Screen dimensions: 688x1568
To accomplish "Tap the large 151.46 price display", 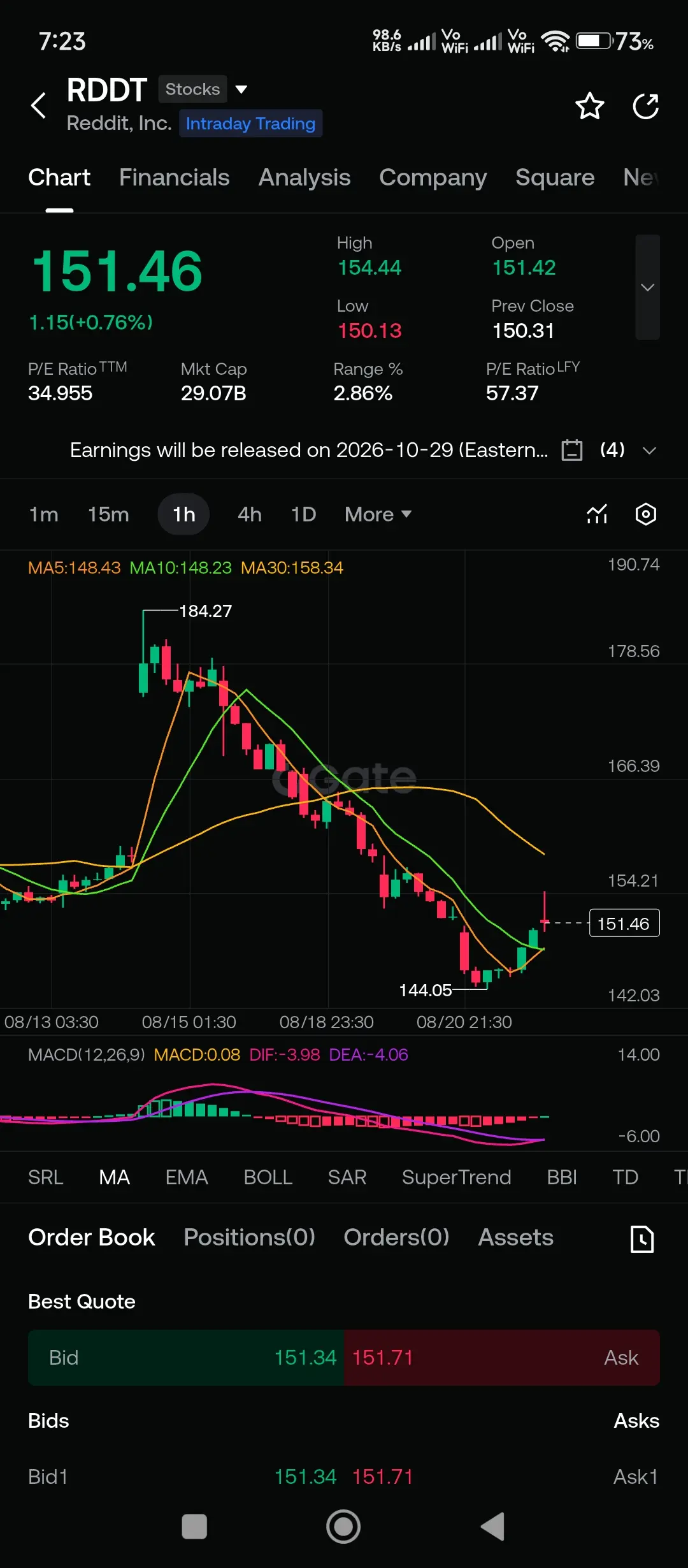I will point(117,272).
